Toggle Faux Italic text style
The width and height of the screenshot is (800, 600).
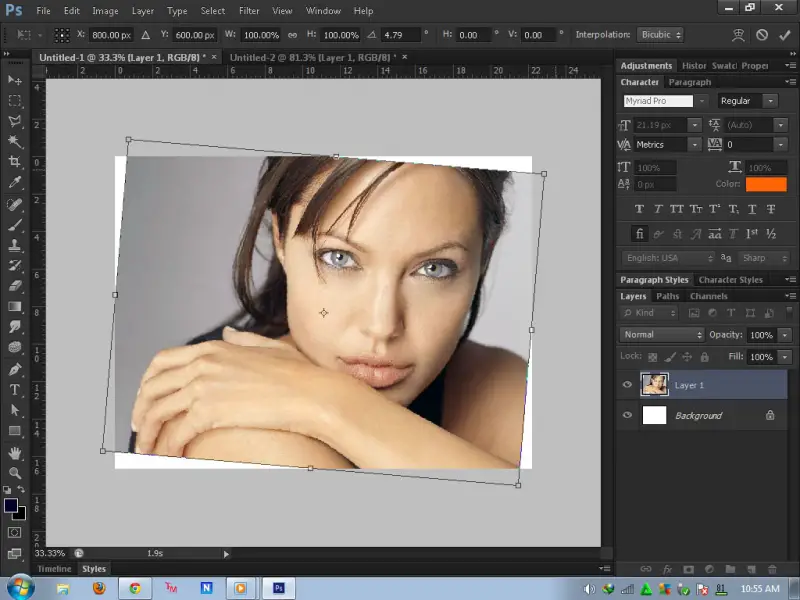point(658,209)
